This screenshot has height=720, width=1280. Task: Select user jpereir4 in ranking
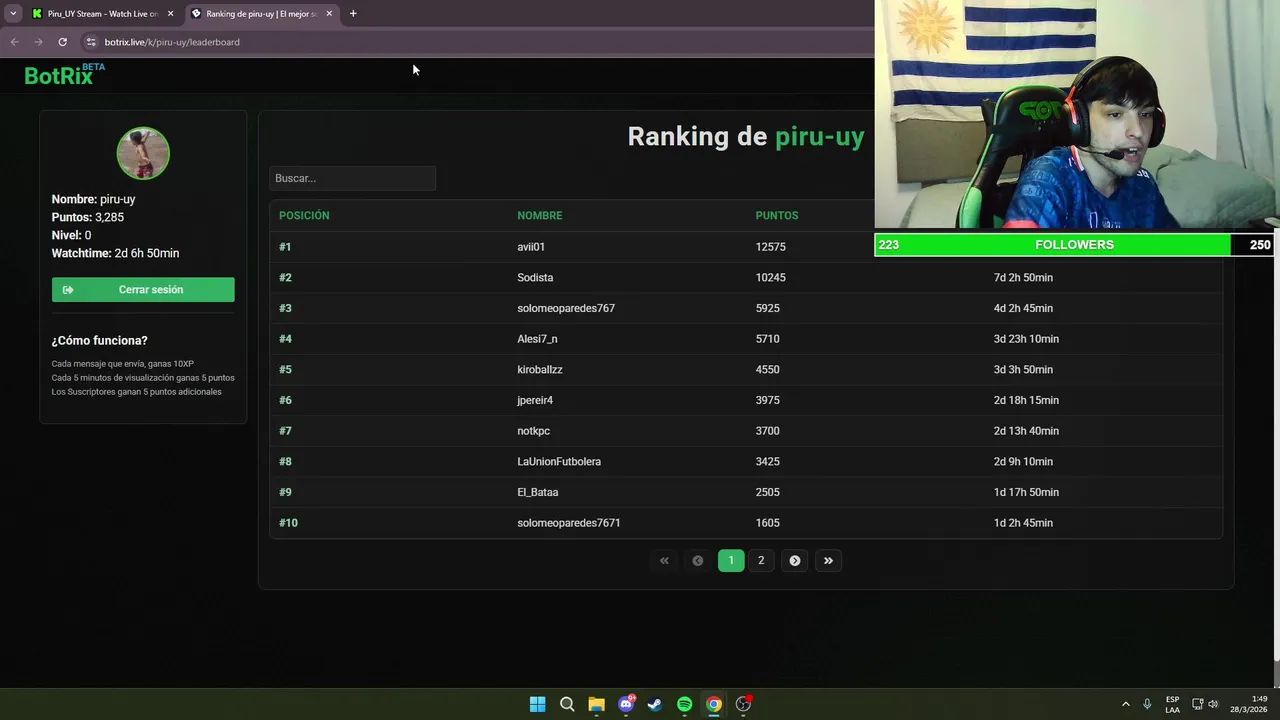click(x=535, y=400)
